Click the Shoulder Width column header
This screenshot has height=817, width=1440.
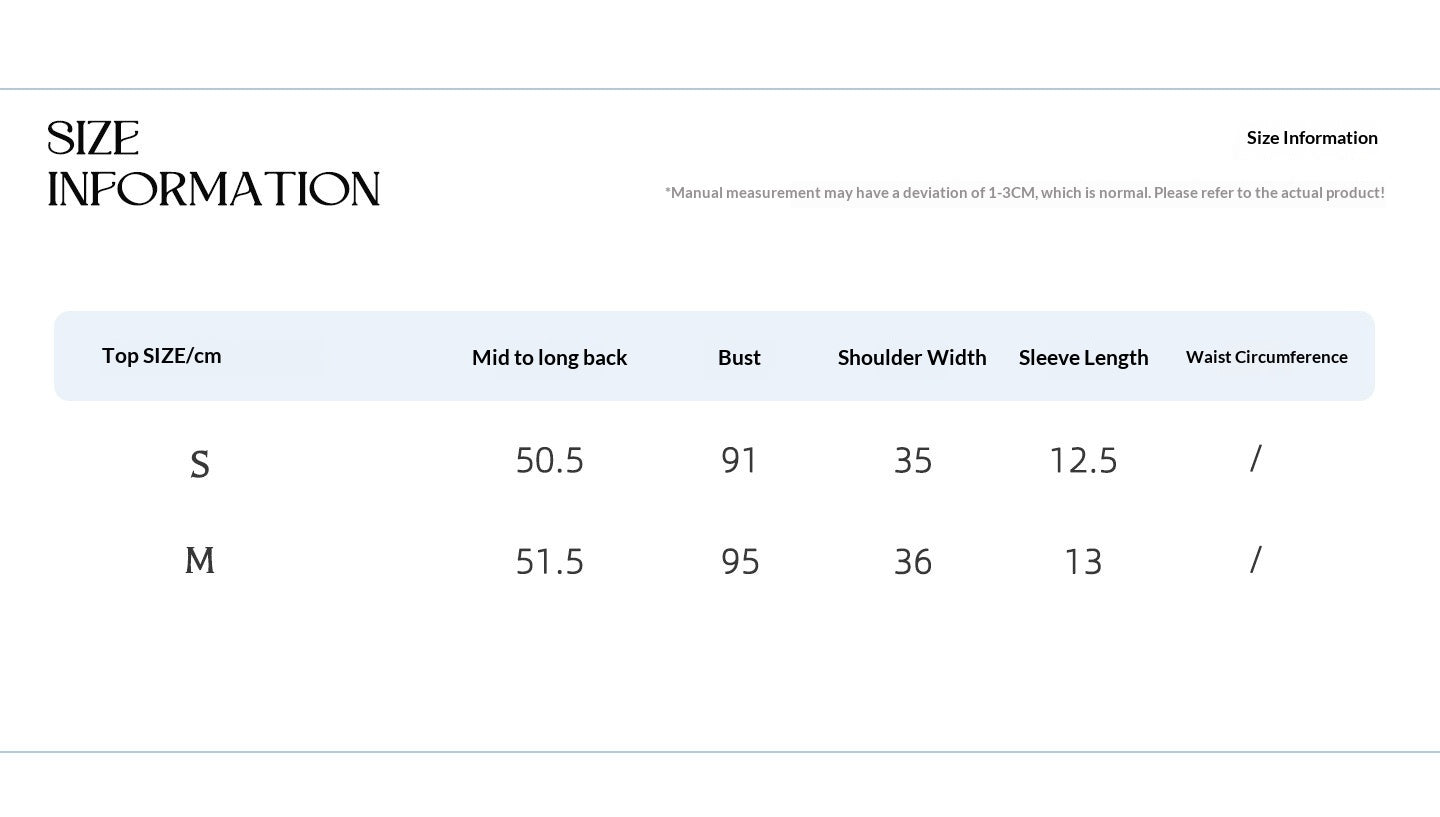pos(912,357)
